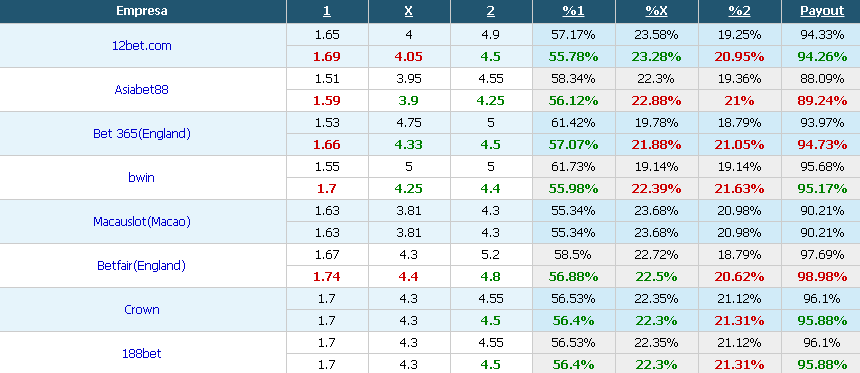Open the 188bet bookmaker link

coord(142,353)
